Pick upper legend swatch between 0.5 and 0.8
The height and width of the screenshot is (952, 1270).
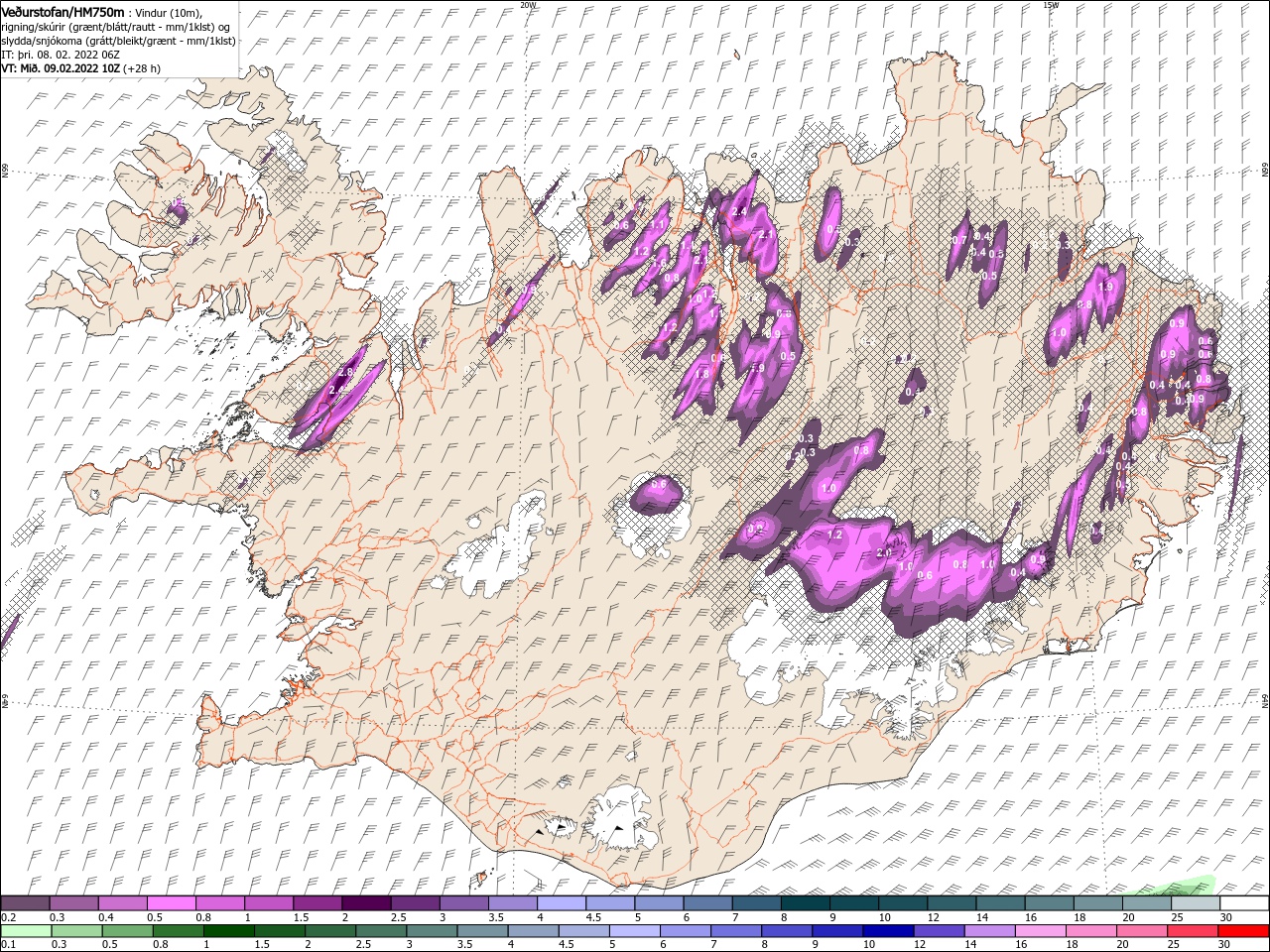(171, 903)
